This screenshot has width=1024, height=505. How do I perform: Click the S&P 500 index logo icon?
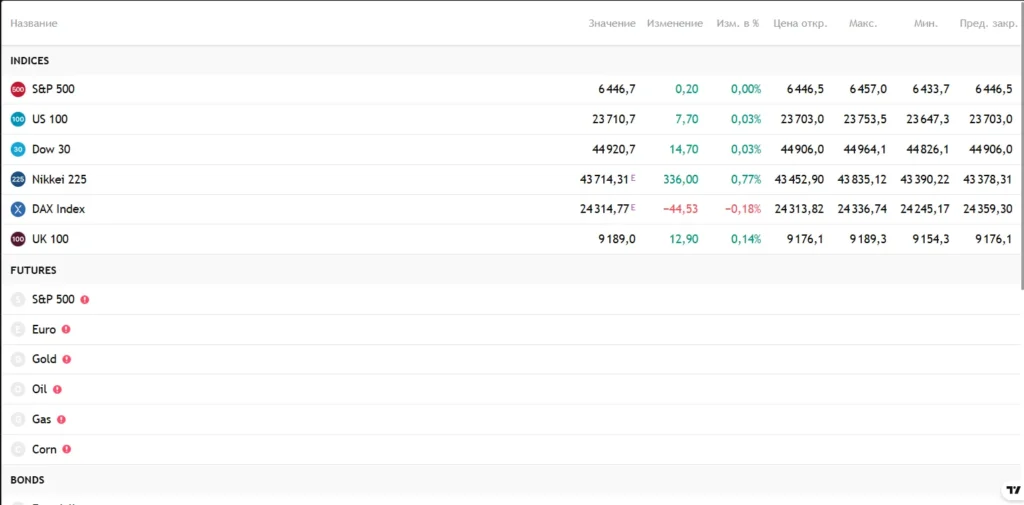18,90
